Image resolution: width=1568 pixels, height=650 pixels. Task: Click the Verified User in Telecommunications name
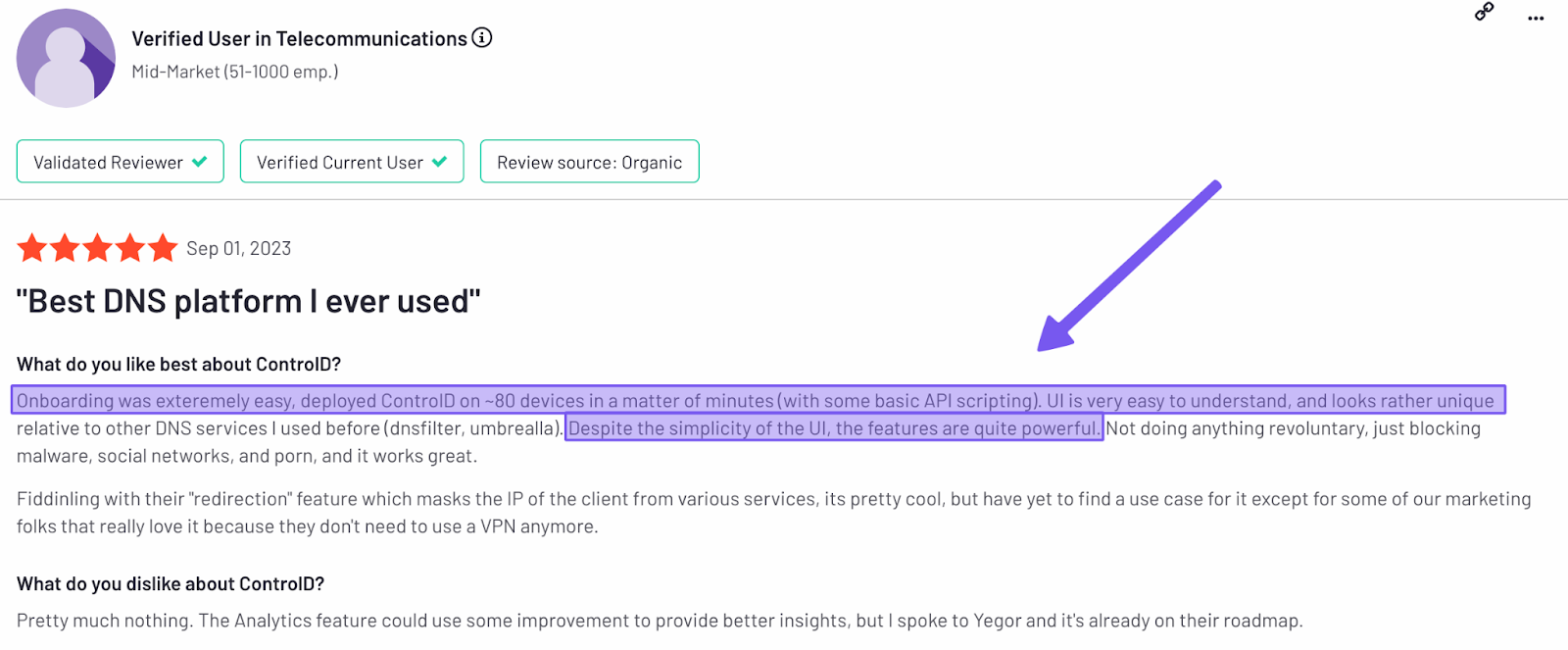point(299,39)
